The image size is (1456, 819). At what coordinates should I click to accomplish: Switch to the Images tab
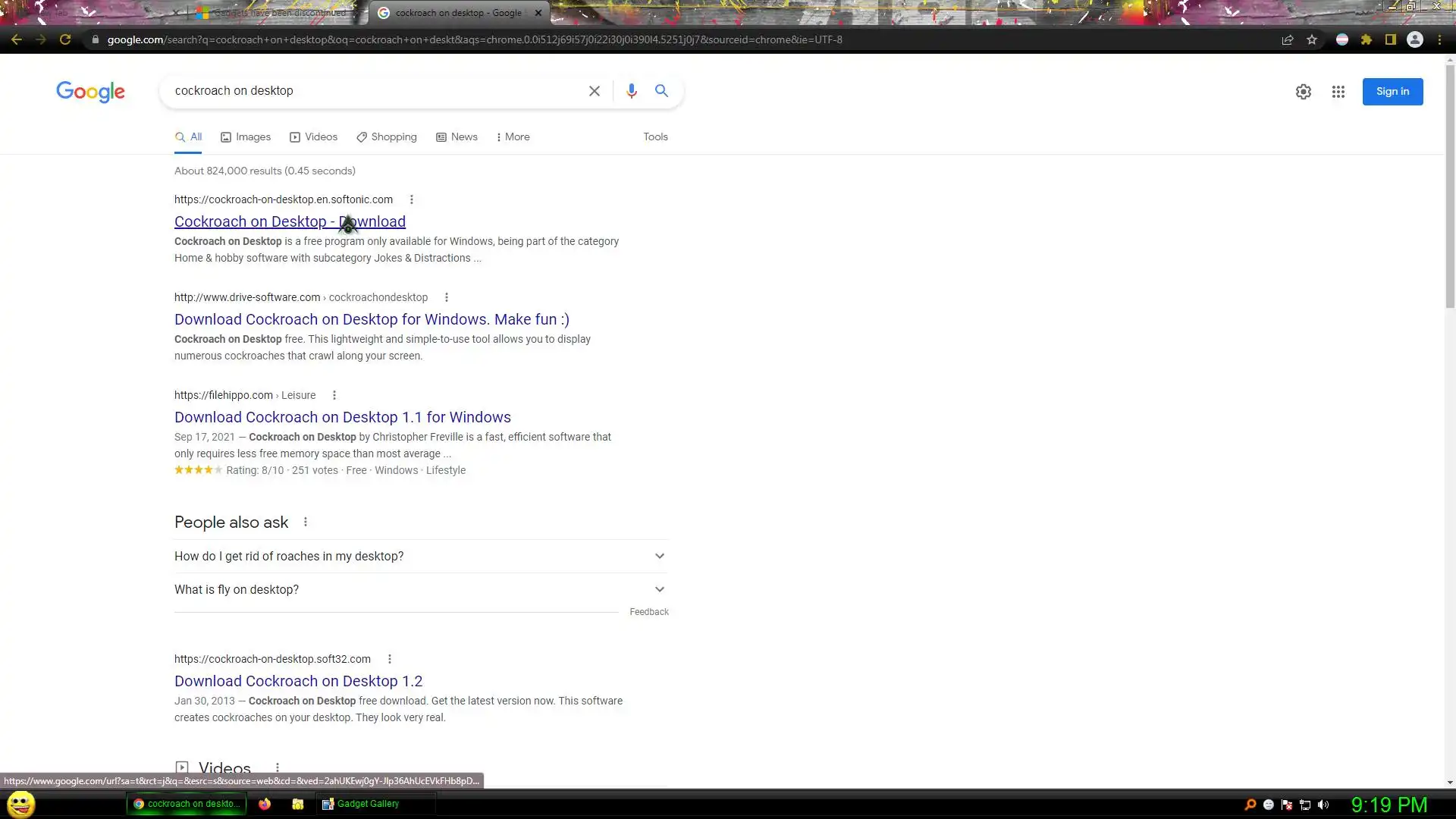click(245, 137)
